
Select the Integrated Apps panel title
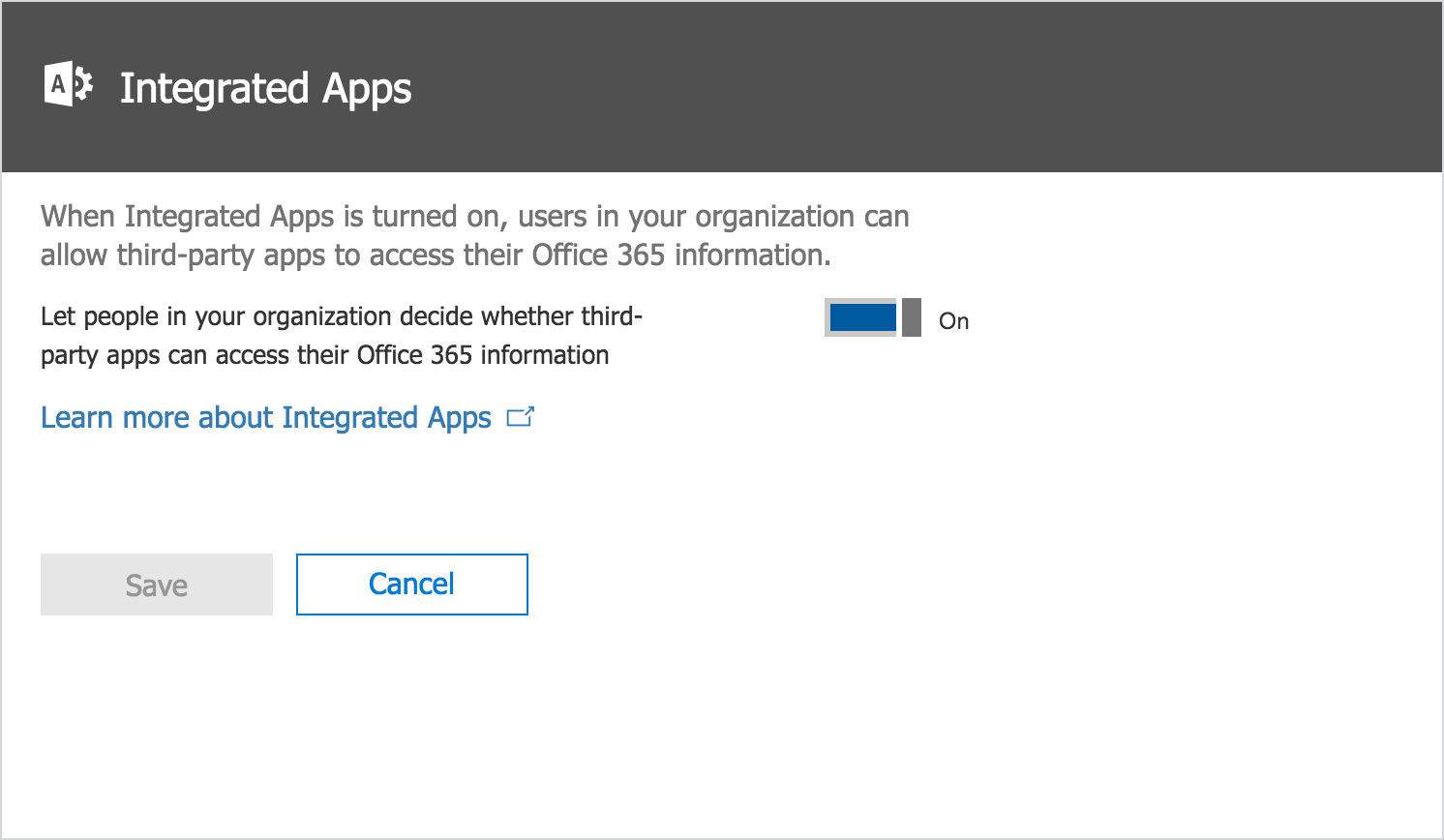tap(265, 88)
